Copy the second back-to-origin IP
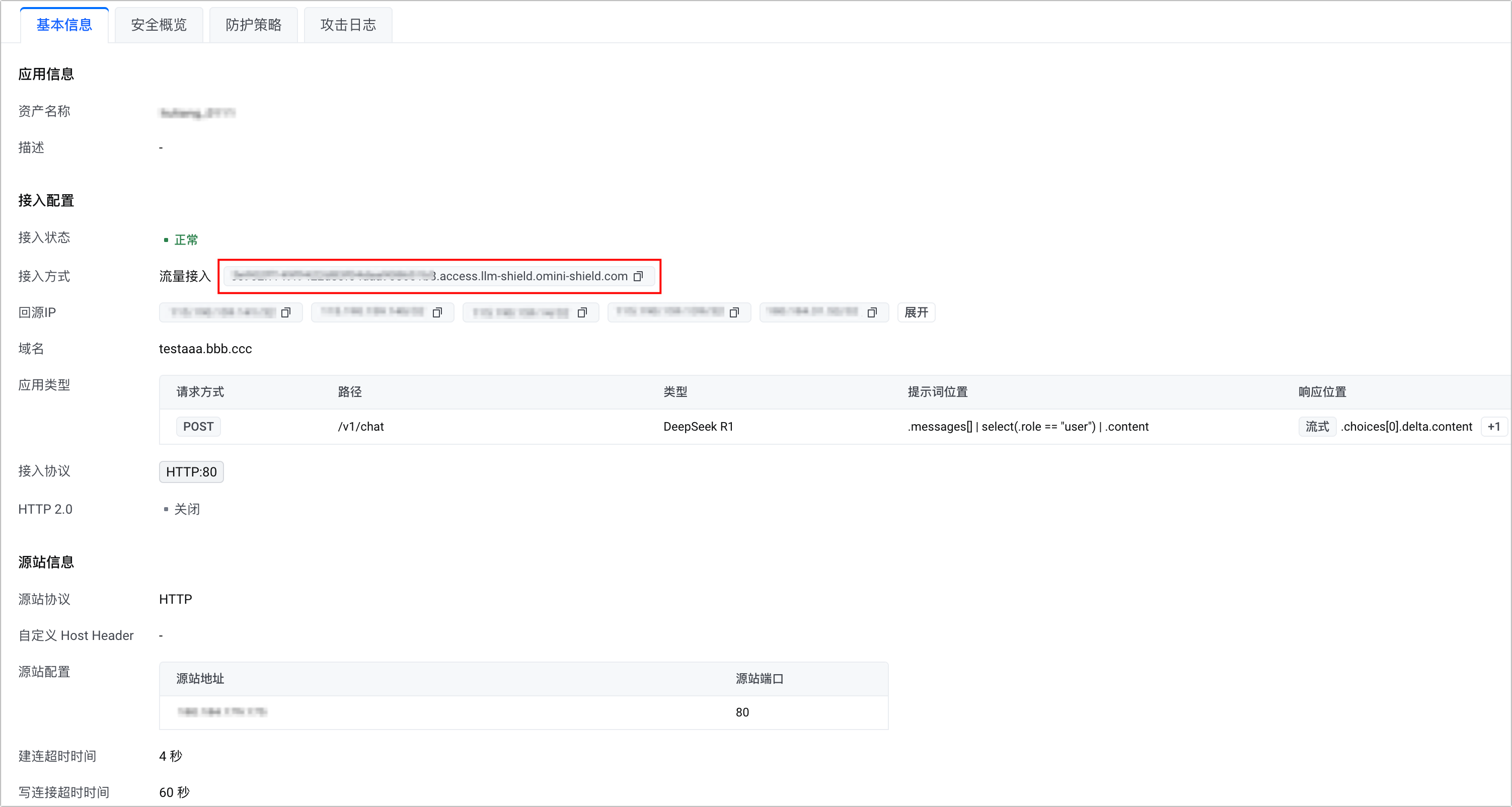 tap(437, 313)
